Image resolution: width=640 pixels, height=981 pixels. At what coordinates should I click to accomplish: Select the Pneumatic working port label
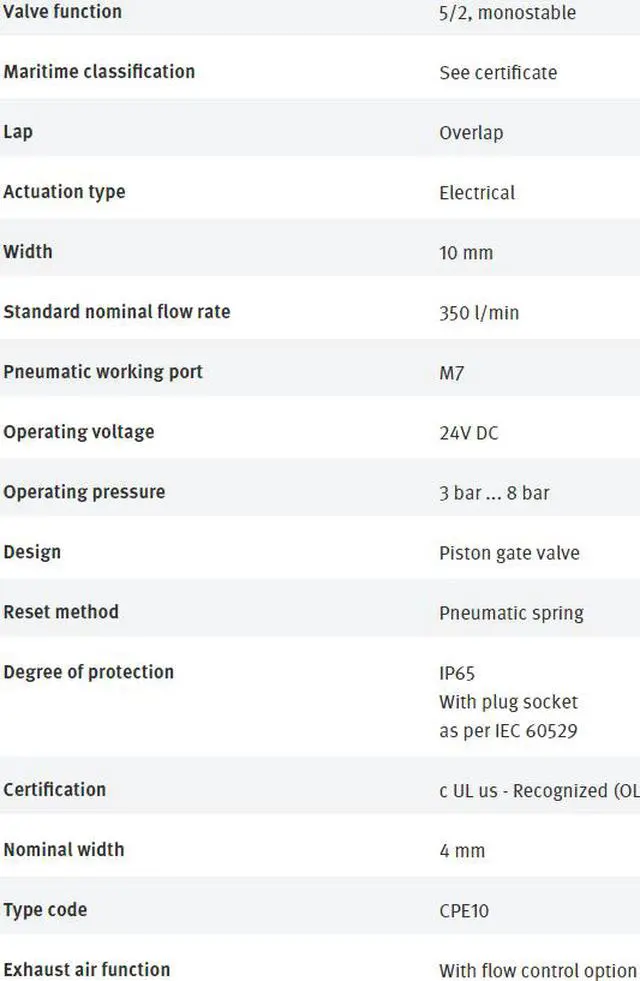[103, 372]
